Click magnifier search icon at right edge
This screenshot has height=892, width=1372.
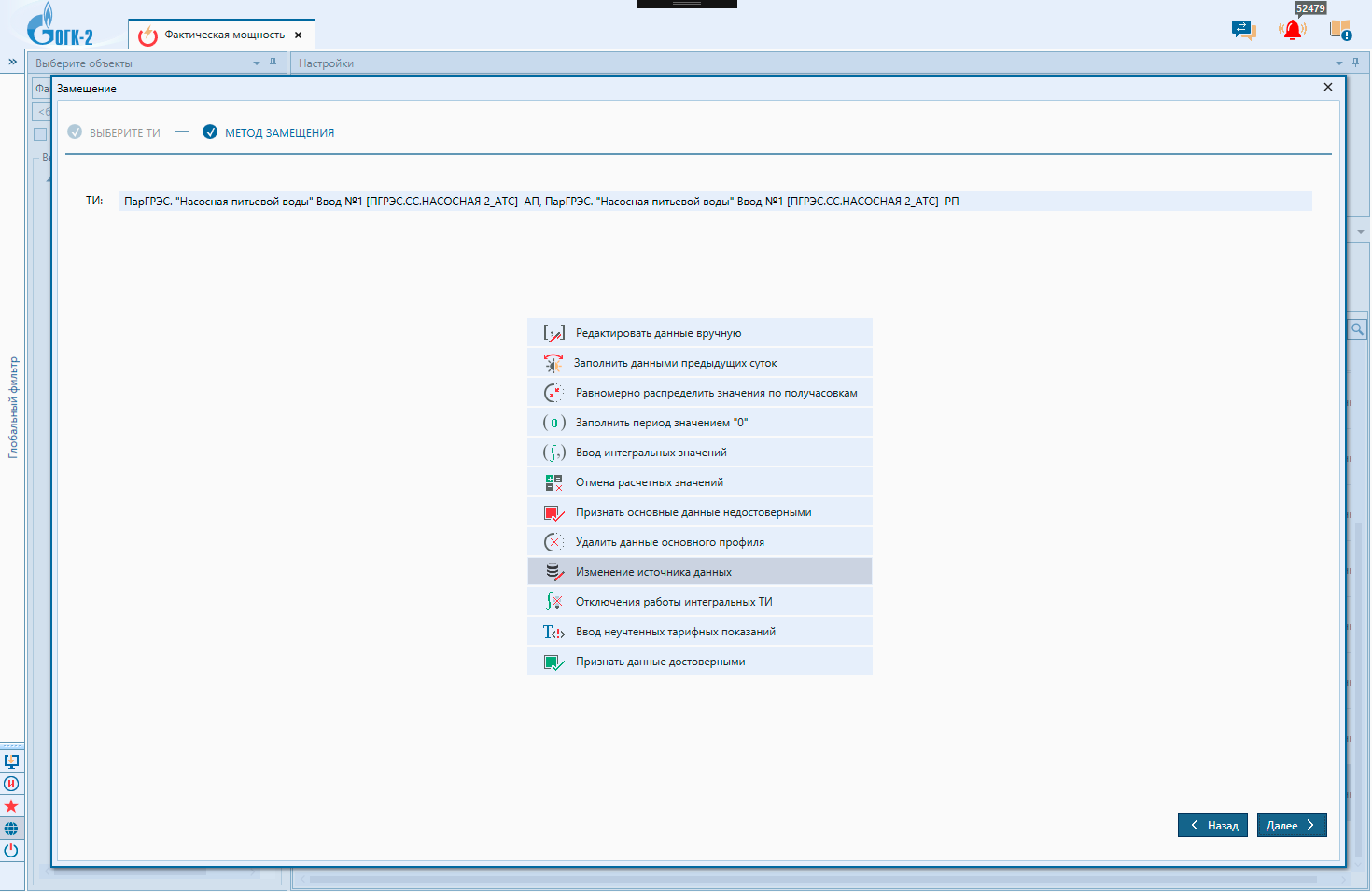tap(1358, 329)
